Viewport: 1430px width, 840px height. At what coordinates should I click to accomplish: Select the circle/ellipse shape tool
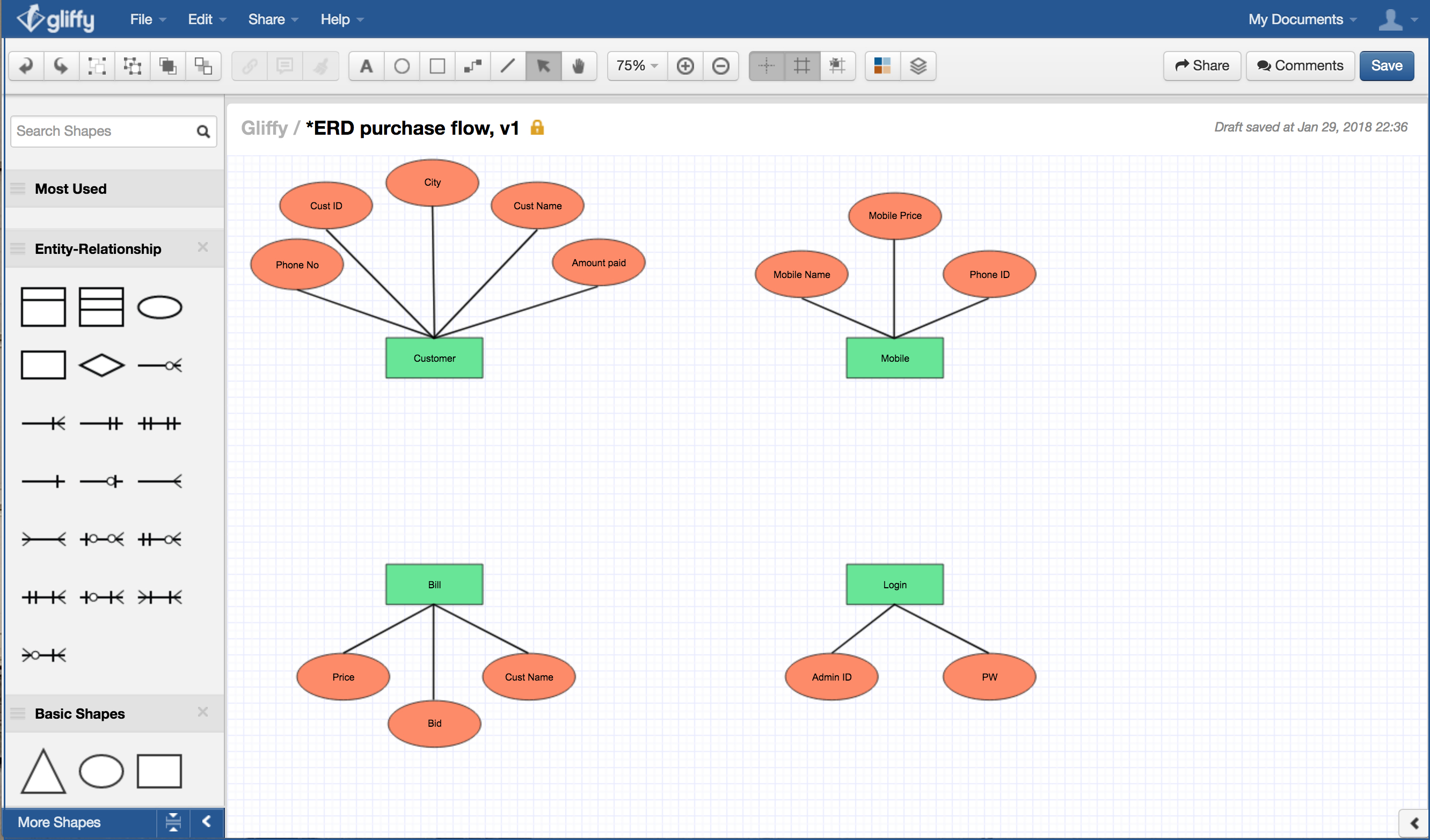pos(400,66)
